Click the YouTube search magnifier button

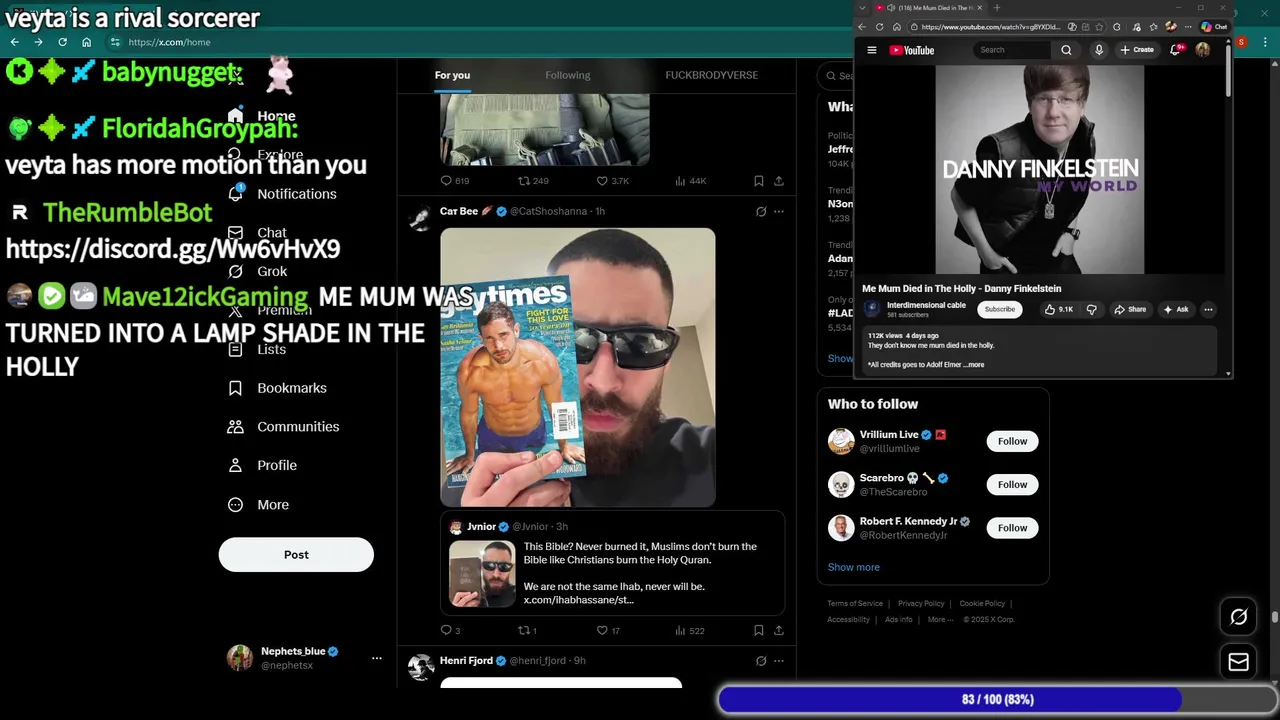click(1066, 50)
